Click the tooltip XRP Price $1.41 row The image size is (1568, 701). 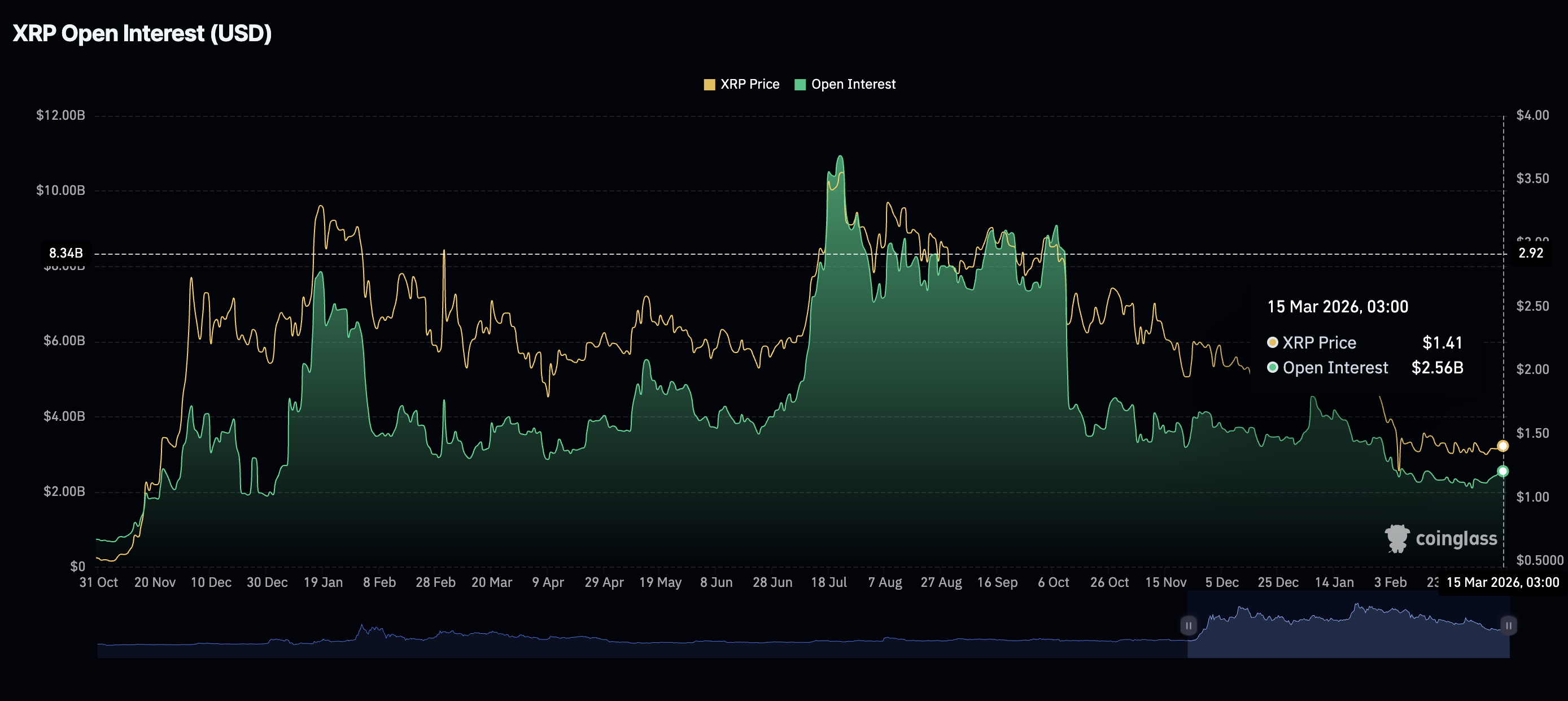(x=1365, y=342)
